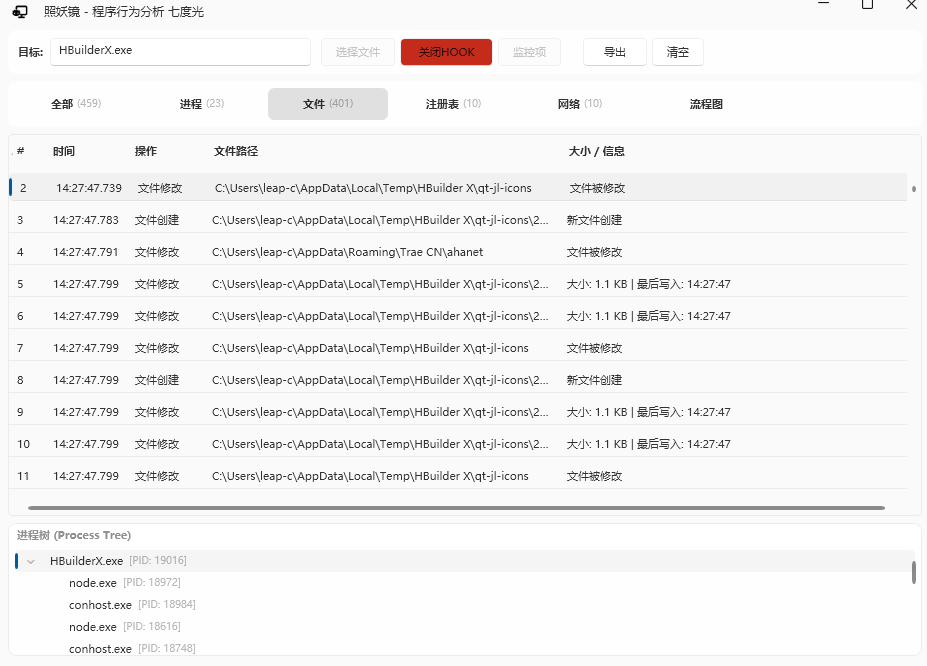Switch to the 全部 (459) tab
This screenshot has width=927, height=666.
click(x=76, y=104)
